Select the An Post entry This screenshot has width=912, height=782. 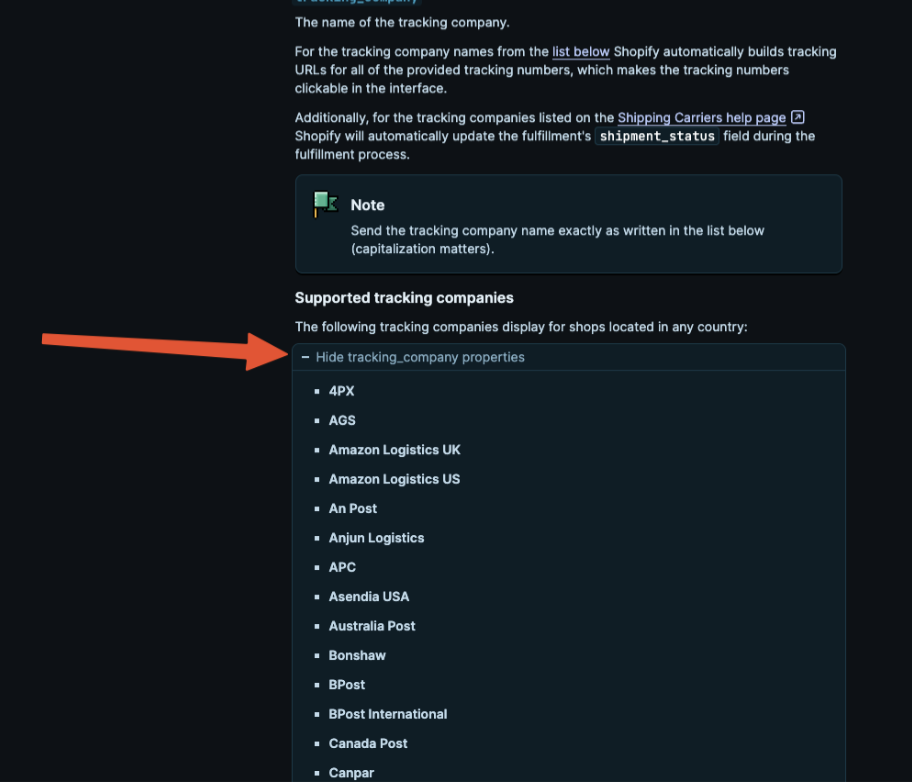point(353,508)
